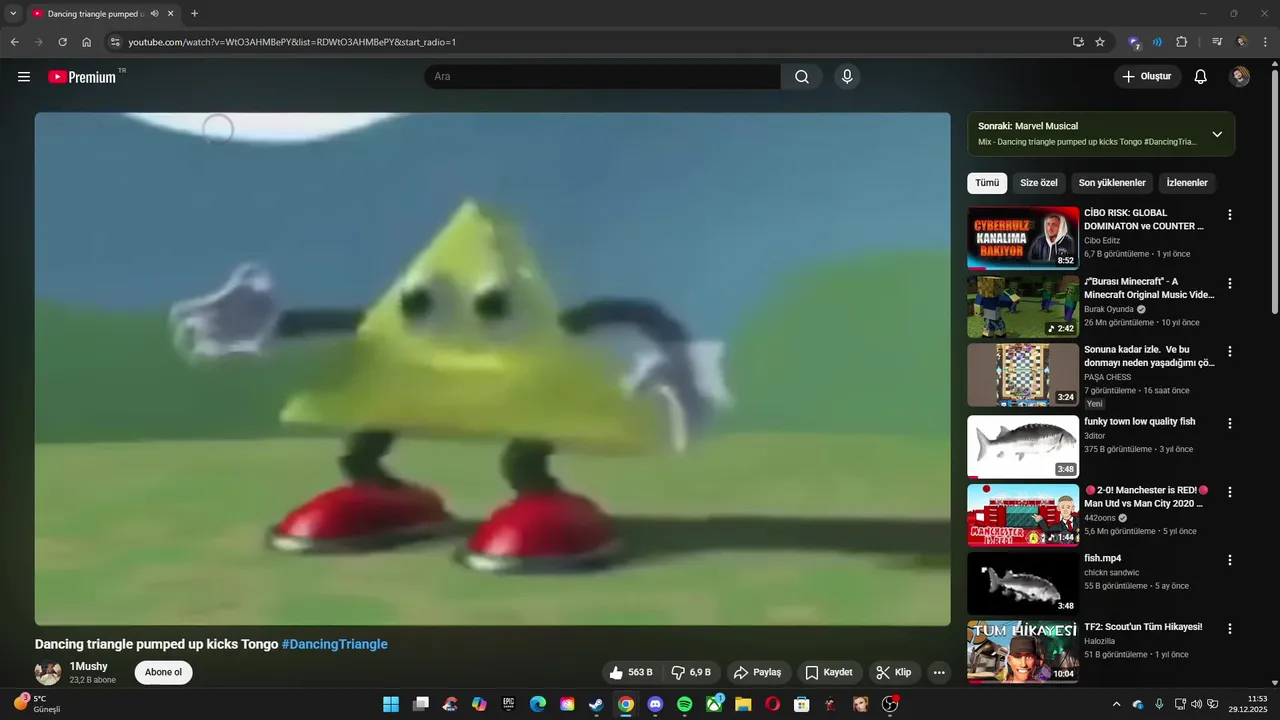Save video with Kaydet button

click(x=830, y=673)
